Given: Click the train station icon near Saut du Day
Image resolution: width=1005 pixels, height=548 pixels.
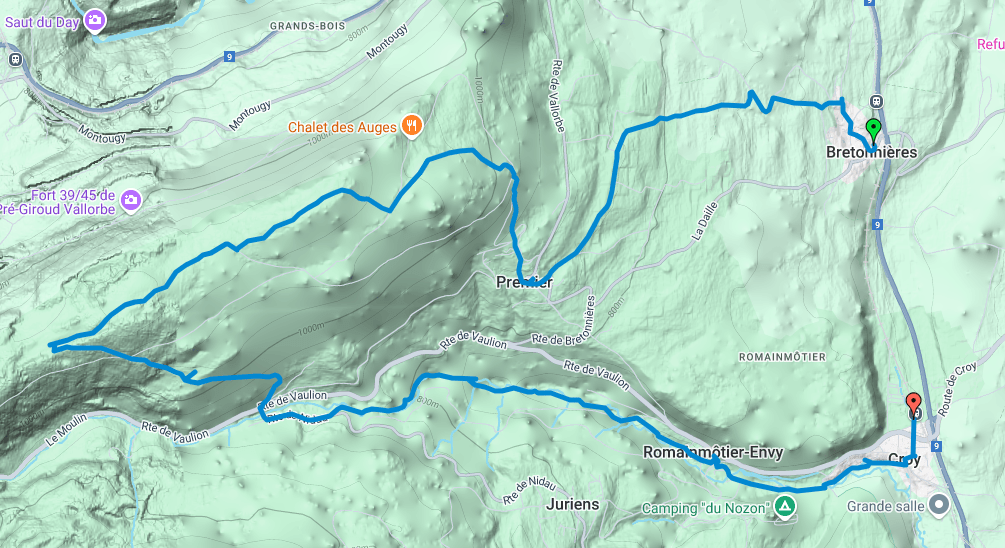Looking at the screenshot, I should [x=15, y=60].
